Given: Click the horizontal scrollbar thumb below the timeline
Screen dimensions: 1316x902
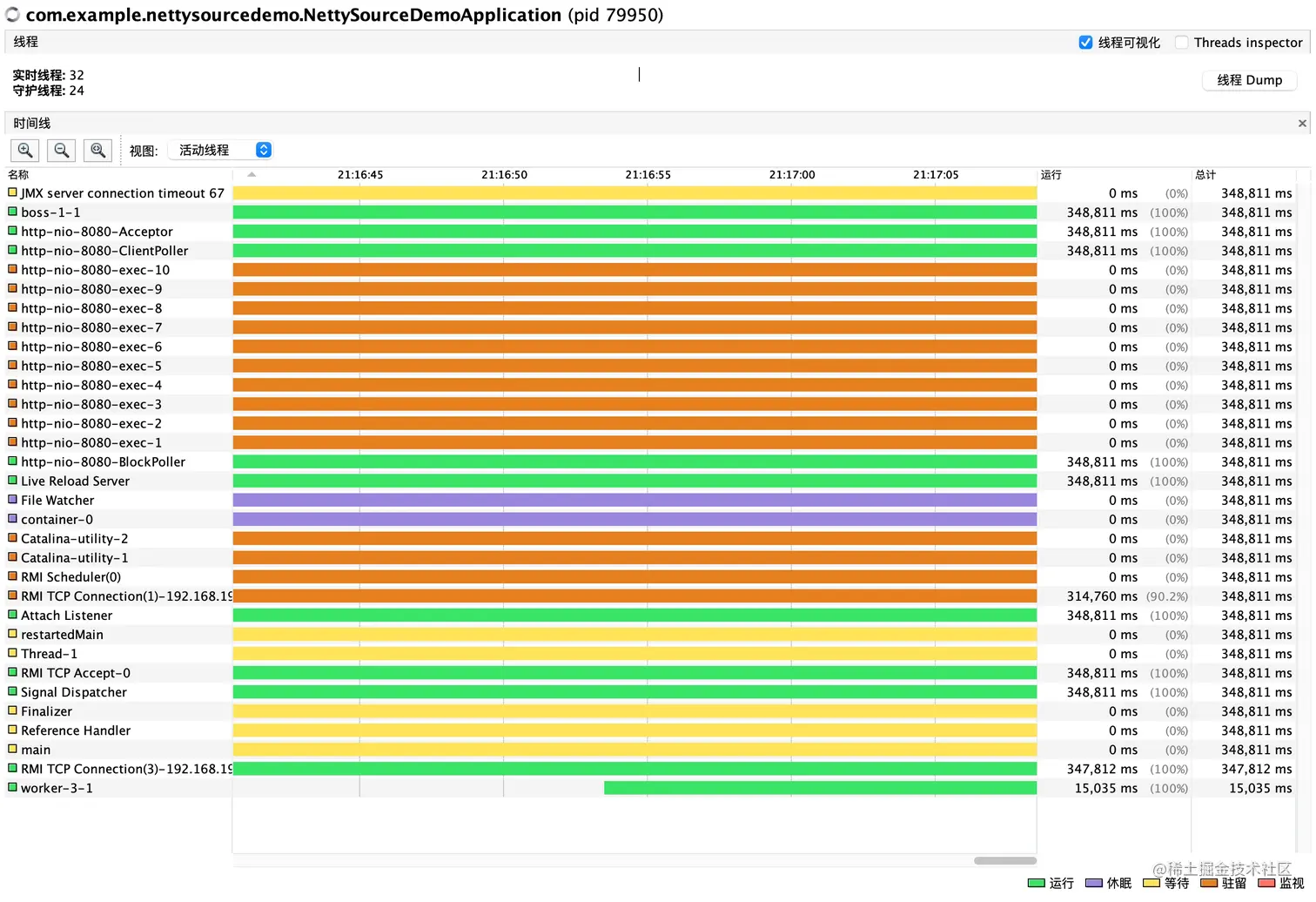Looking at the screenshot, I should [x=1004, y=861].
